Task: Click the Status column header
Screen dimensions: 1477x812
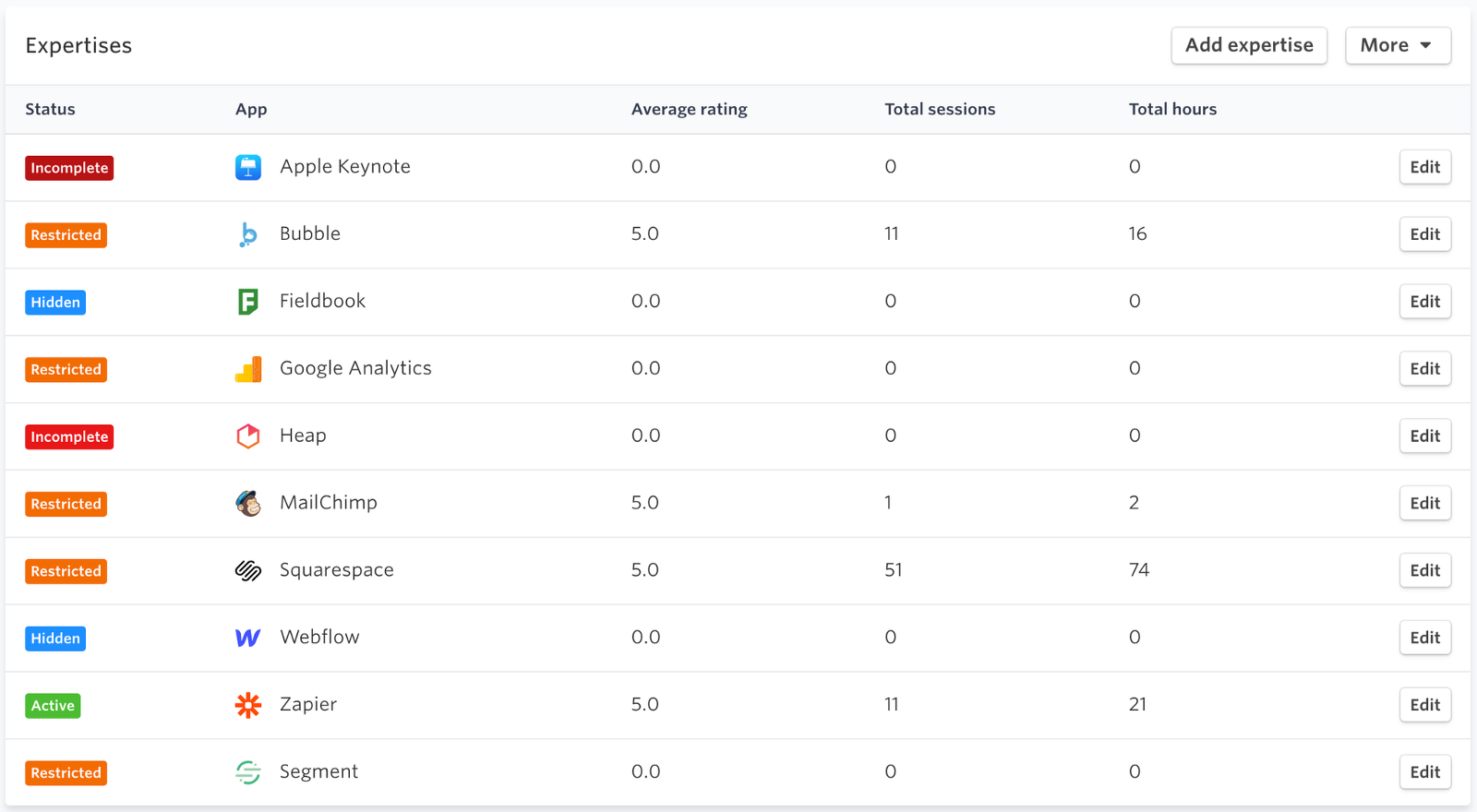Action: click(50, 109)
